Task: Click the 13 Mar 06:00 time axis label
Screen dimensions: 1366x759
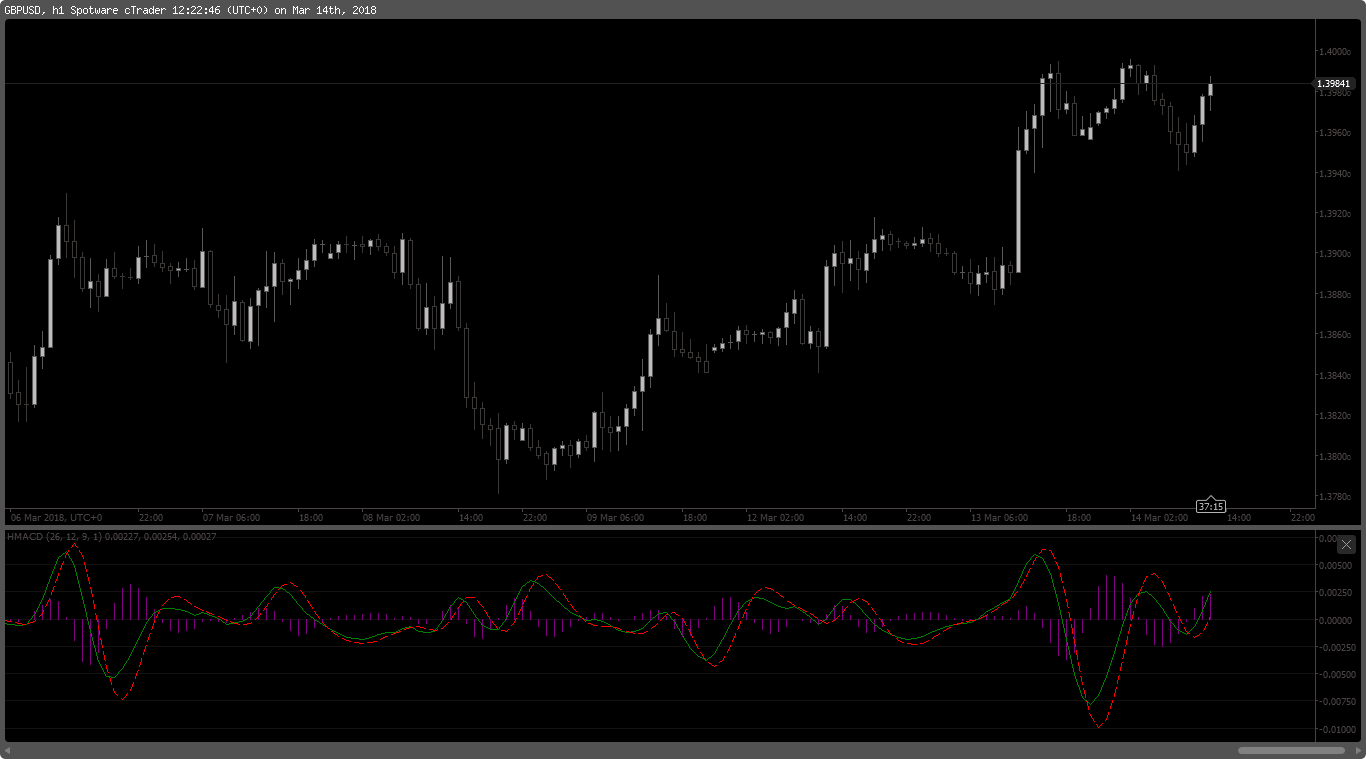Action: pos(999,518)
